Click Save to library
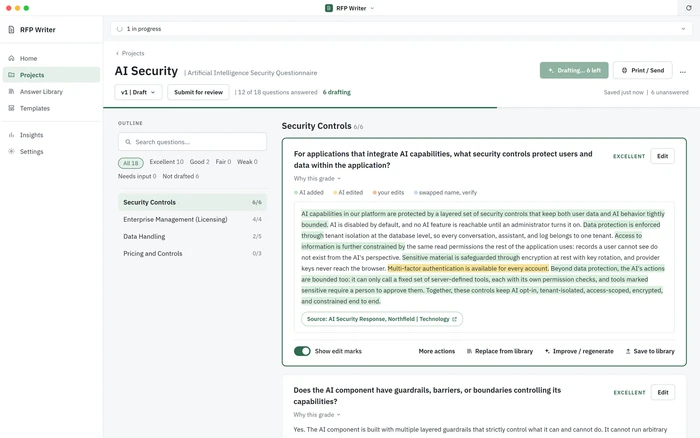 click(x=650, y=351)
